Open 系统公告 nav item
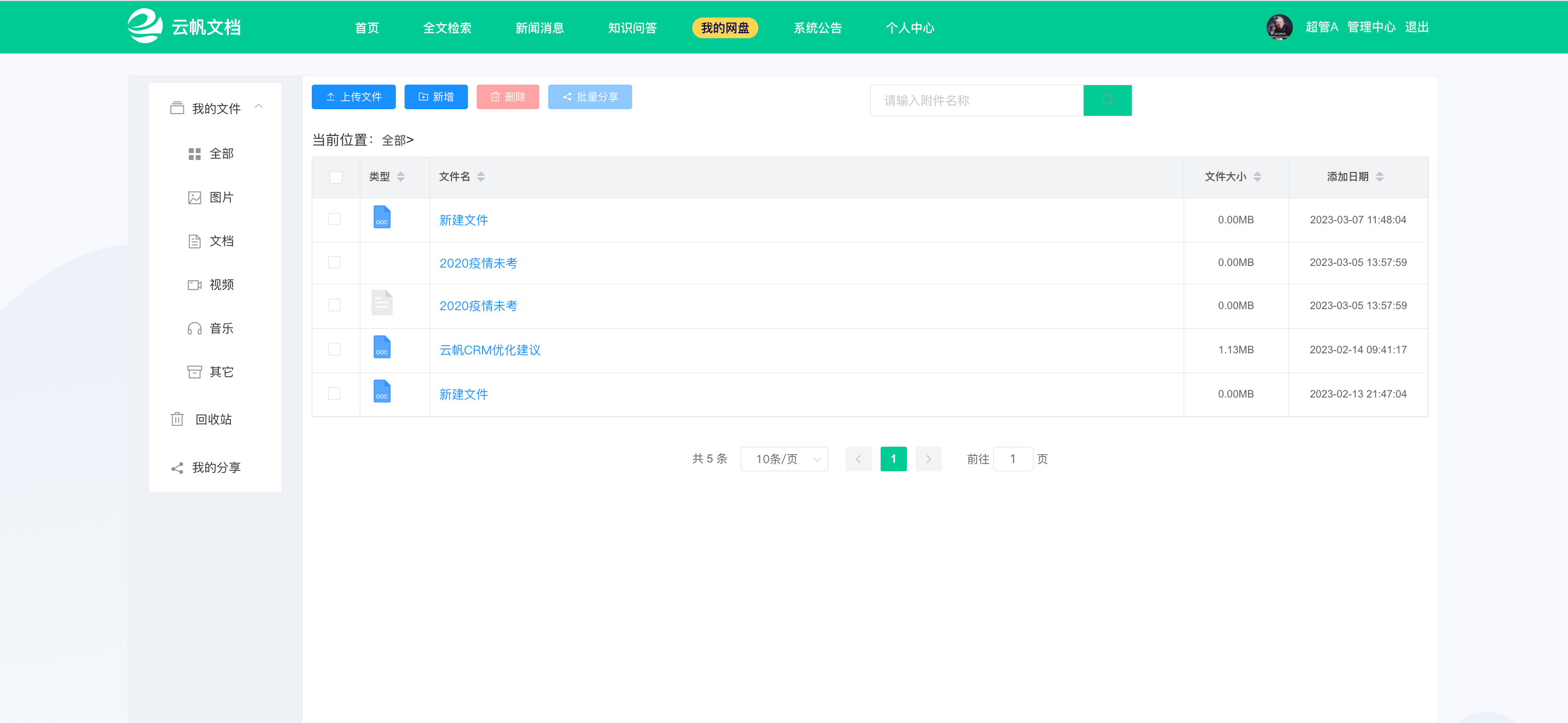Image resolution: width=1568 pixels, height=723 pixels. 817,28
